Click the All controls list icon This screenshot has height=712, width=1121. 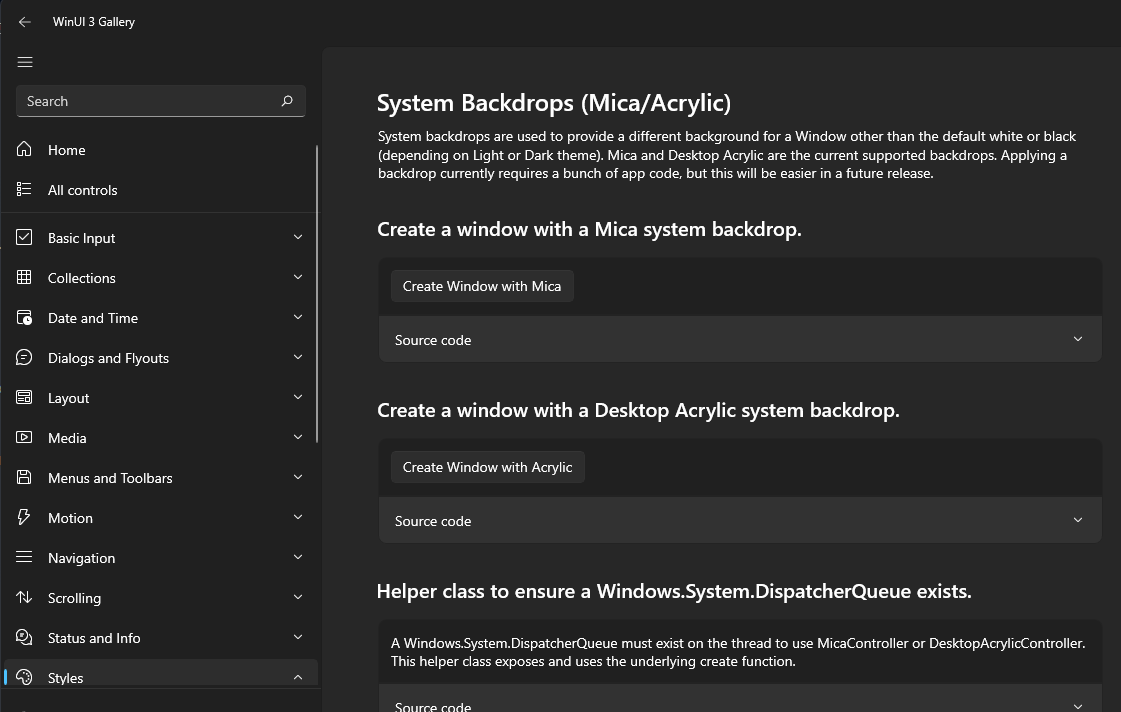coord(24,189)
